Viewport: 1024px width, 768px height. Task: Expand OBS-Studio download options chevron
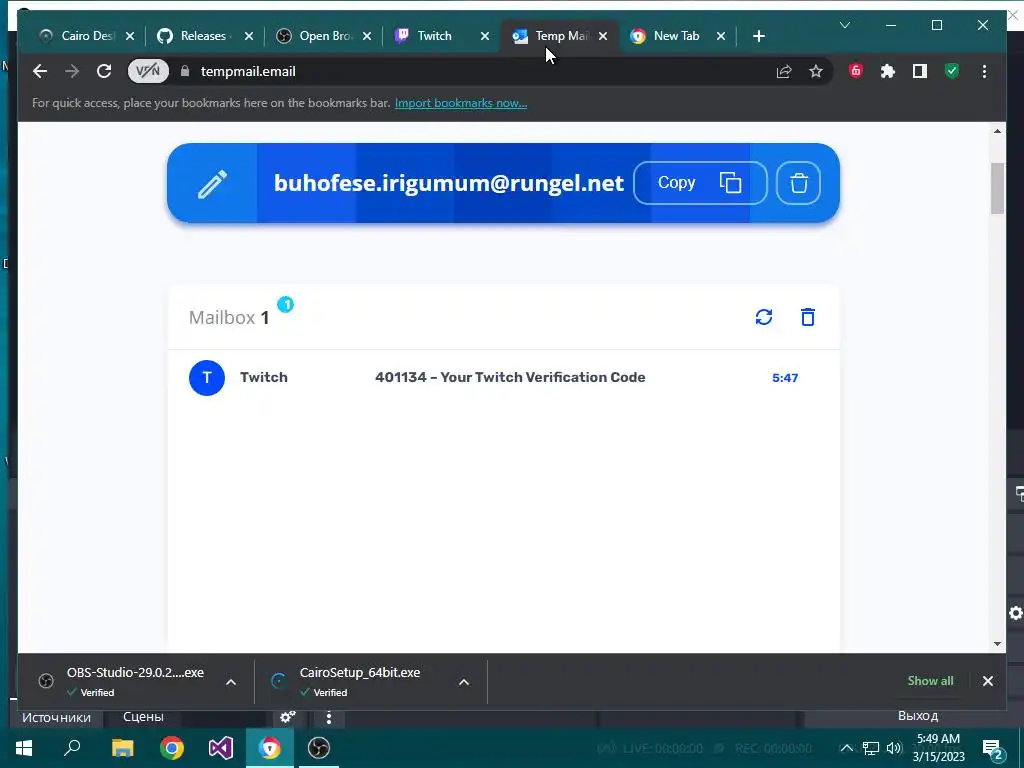[231, 682]
